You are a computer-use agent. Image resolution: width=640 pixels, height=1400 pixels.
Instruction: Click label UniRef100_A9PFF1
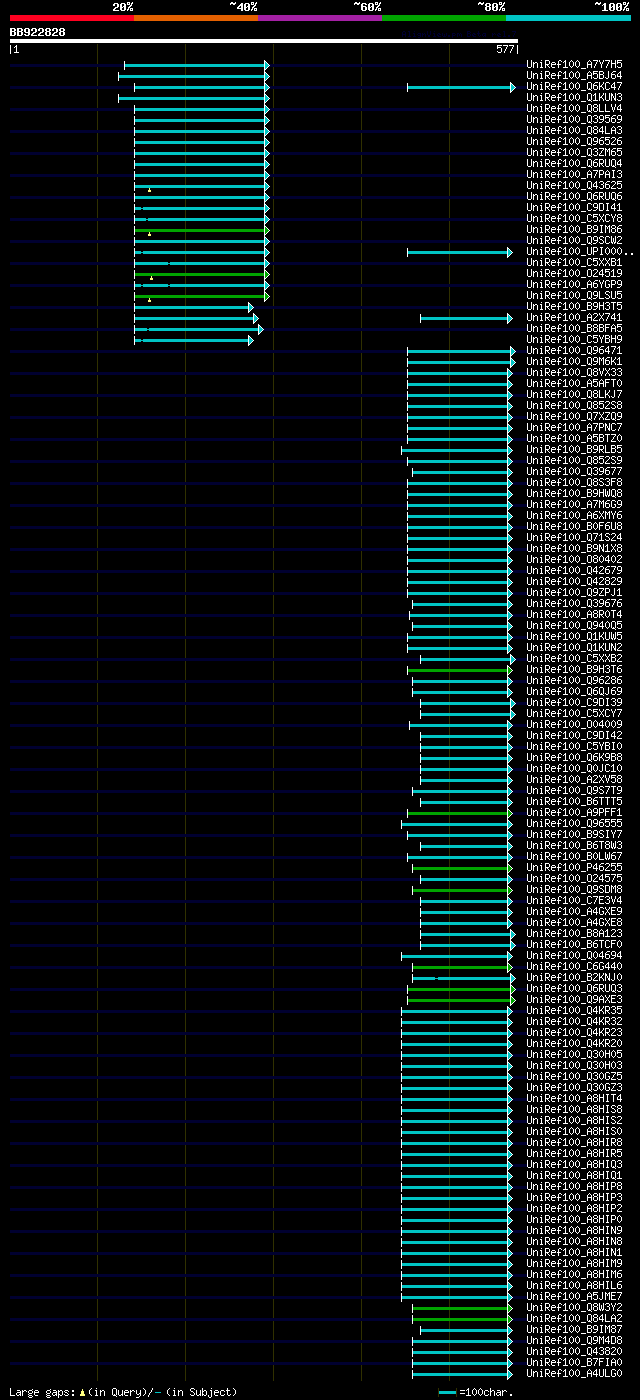click(574, 813)
